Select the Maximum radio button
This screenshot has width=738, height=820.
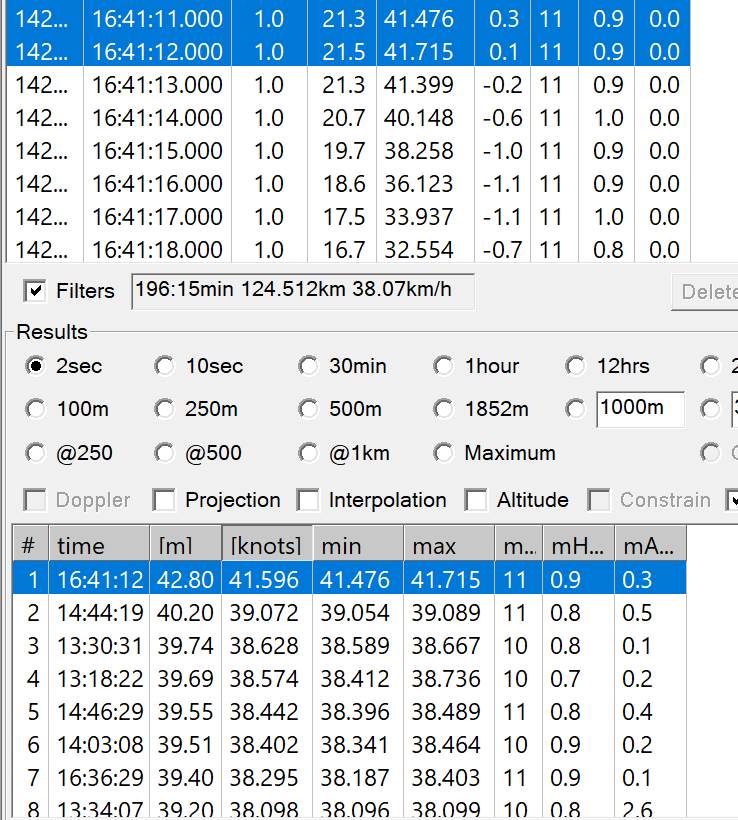pos(443,453)
